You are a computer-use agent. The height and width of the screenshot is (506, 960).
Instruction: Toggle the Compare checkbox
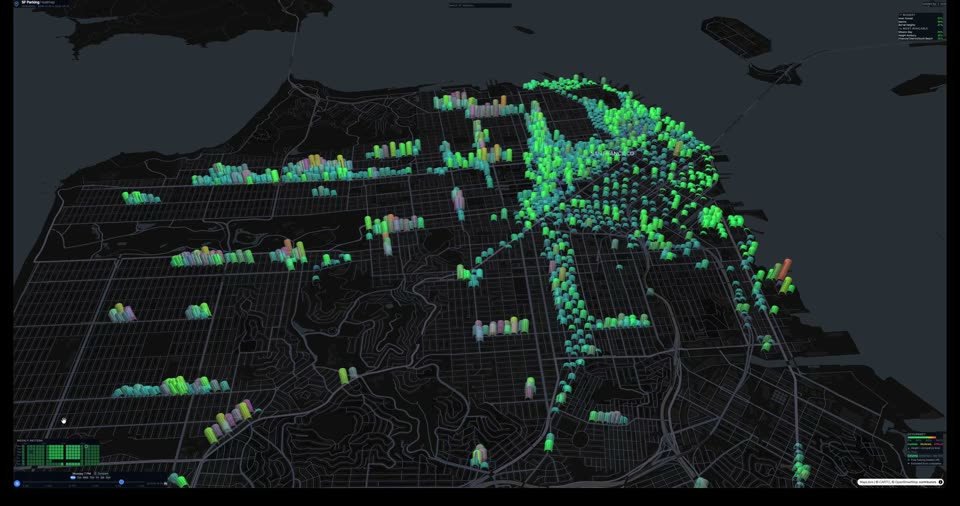click(95, 474)
